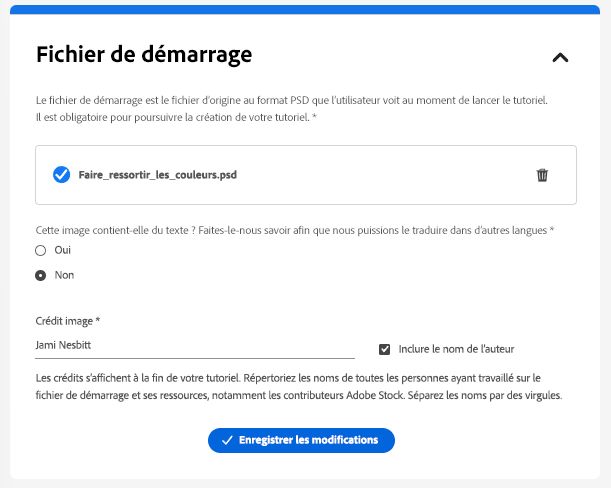Click the checkmark icon inside the save button
Screen dimensions: 611x488
(x=227, y=440)
